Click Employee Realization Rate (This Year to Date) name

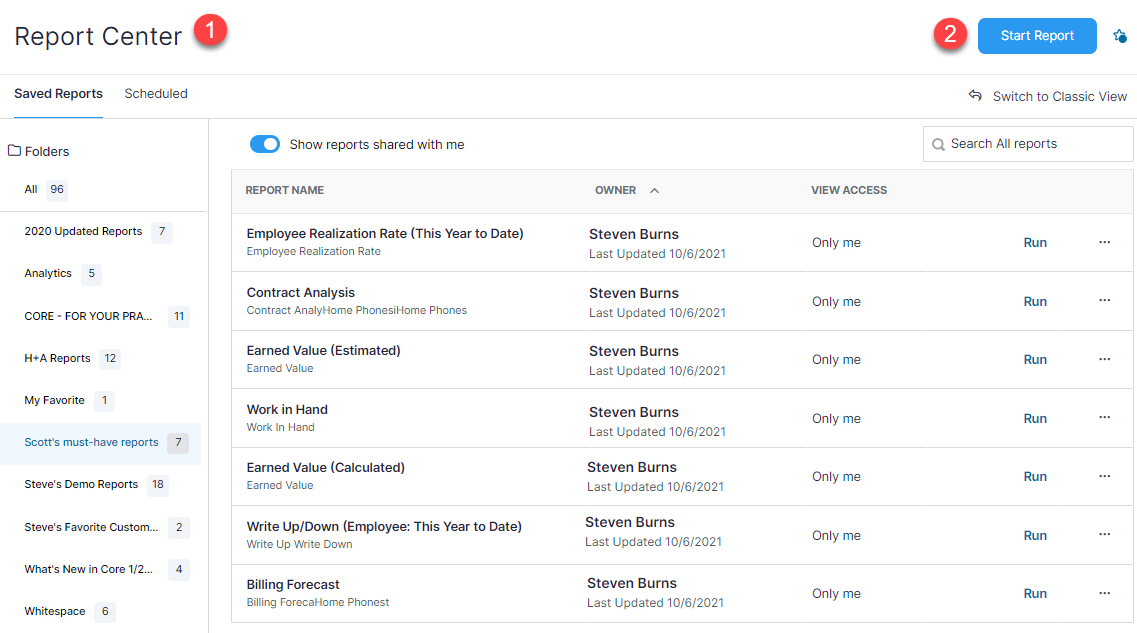point(385,233)
